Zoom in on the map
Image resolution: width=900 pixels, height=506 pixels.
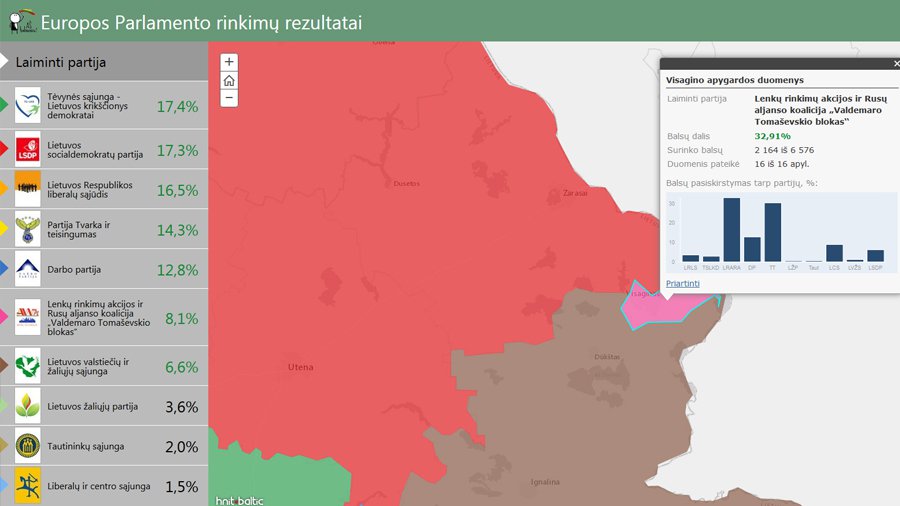pos(229,62)
